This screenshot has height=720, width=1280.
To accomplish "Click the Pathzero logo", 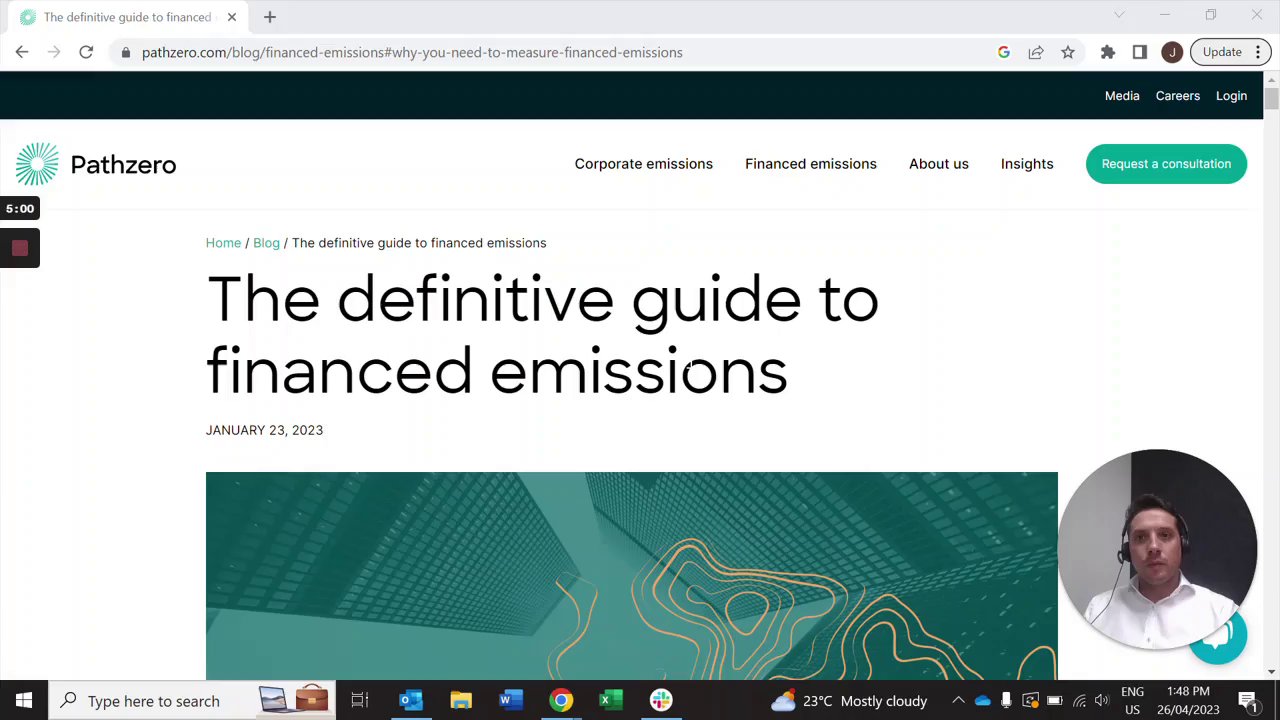I will (x=96, y=164).
